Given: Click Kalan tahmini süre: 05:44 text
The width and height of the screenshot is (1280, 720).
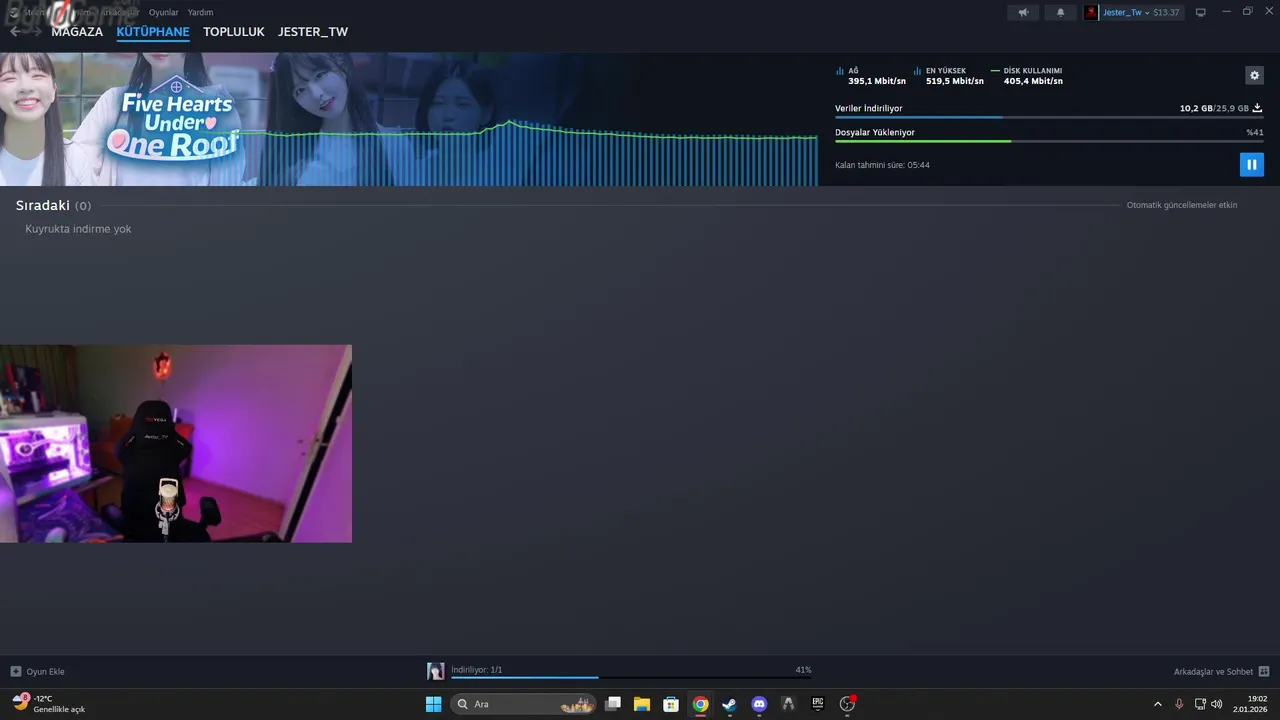Looking at the screenshot, I should coord(882,165).
